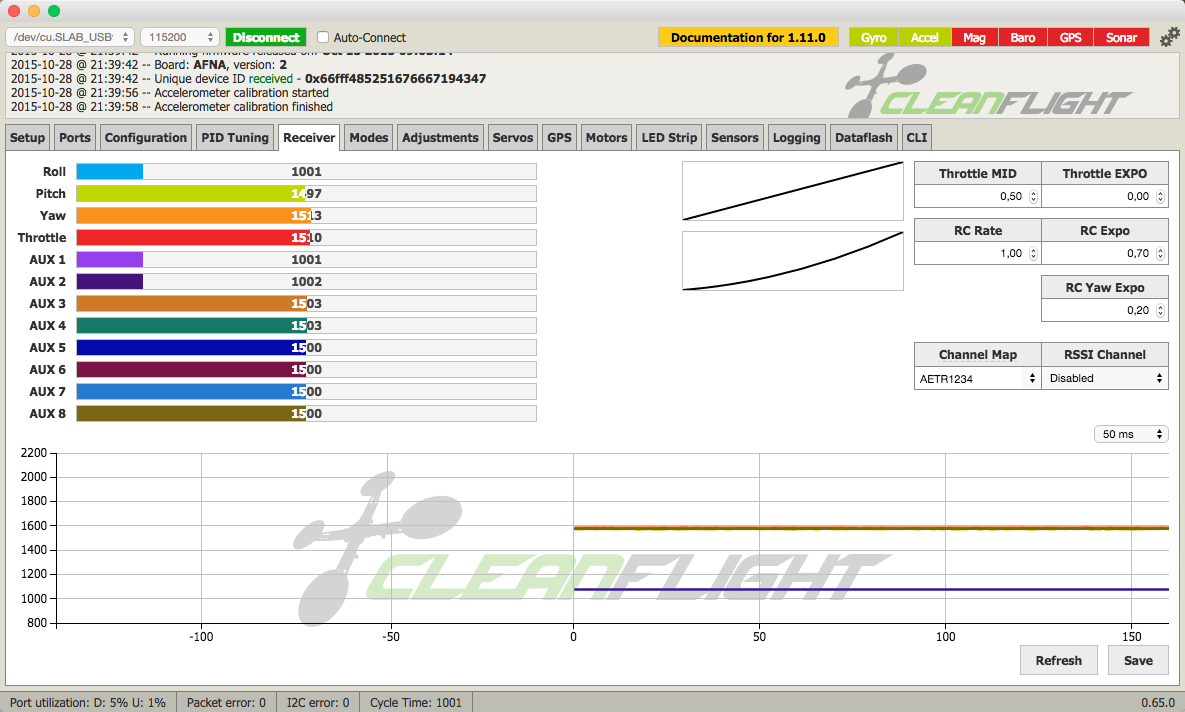Open the settings gear icon
The width and height of the screenshot is (1185, 712).
coord(1169,37)
